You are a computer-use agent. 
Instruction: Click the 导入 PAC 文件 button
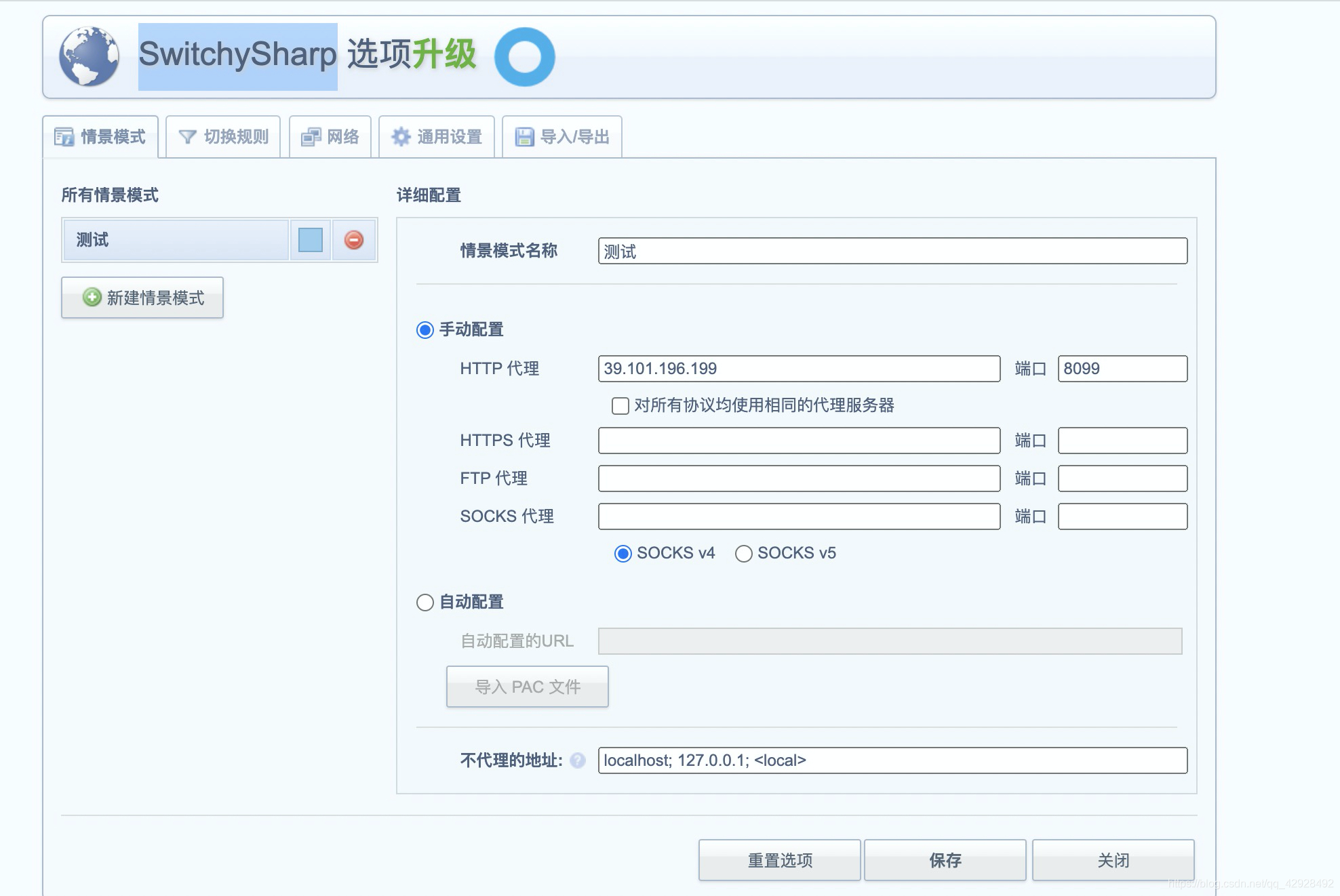[528, 687]
